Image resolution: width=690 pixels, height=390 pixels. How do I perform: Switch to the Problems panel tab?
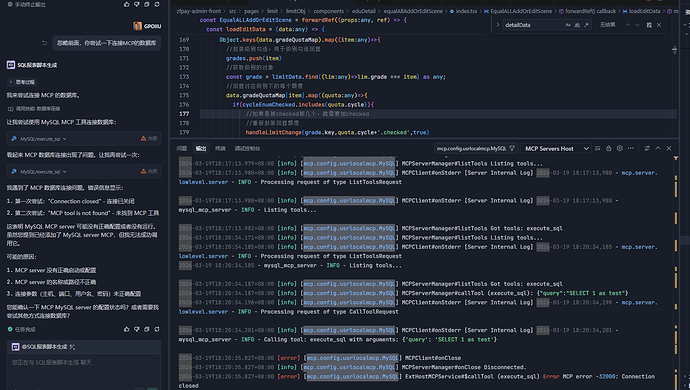coord(182,148)
